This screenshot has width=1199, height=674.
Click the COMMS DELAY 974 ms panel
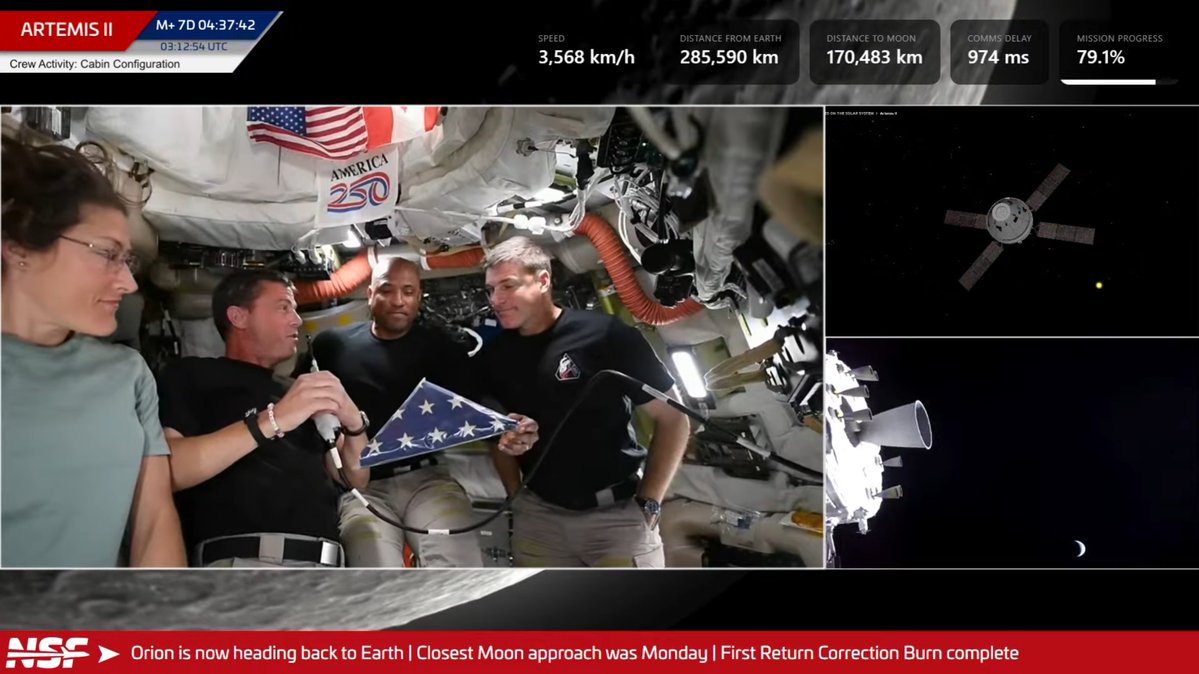pos(999,50)
